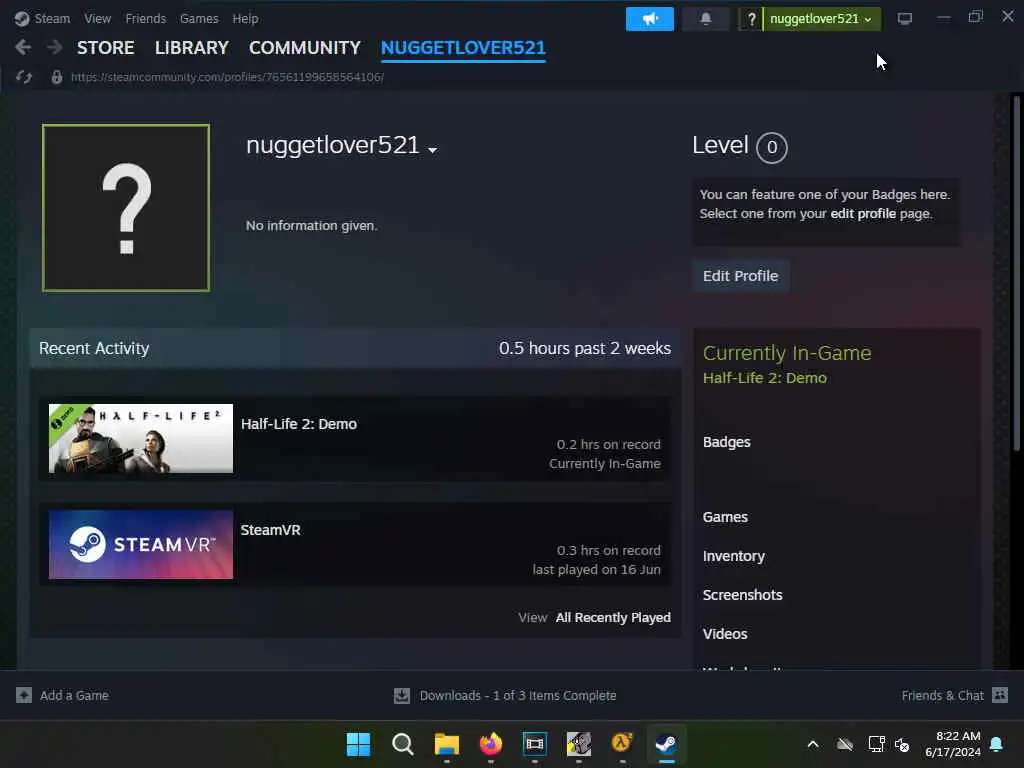View All Recently Played games

coord(613,617)
